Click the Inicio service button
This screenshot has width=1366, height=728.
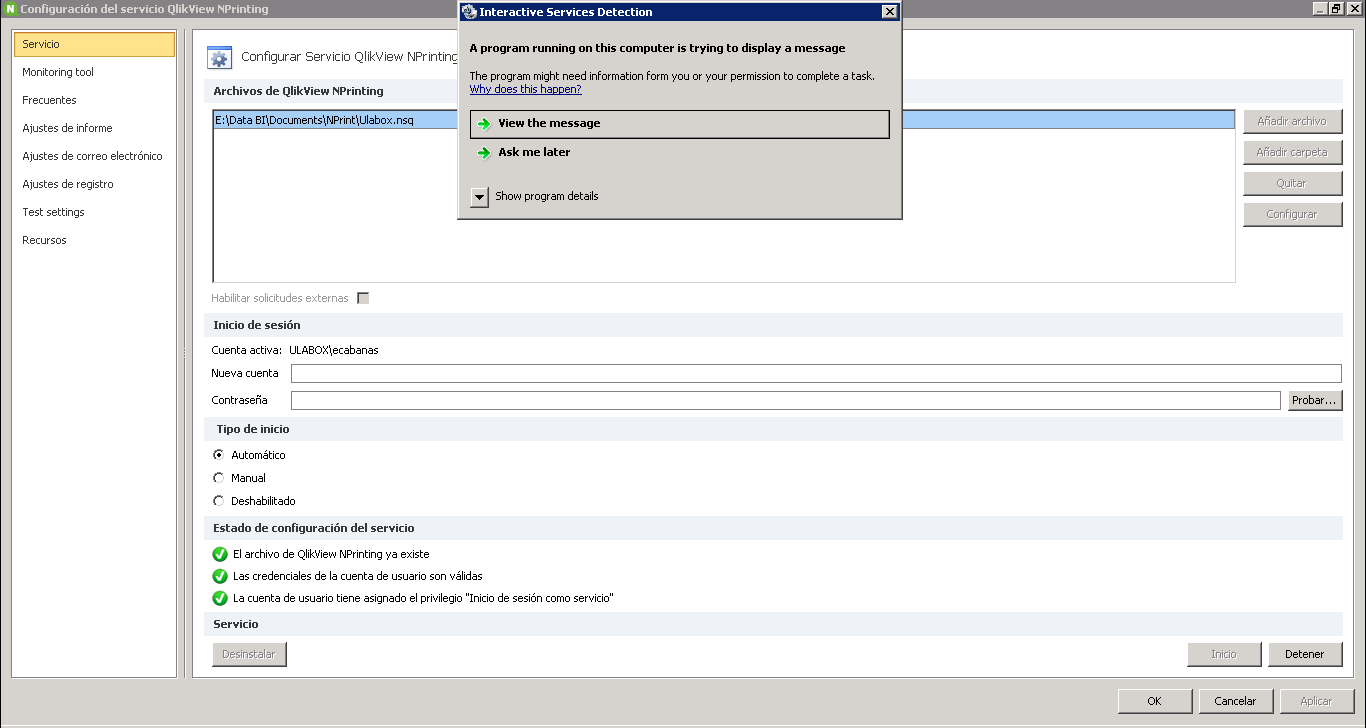point(1224,654)
